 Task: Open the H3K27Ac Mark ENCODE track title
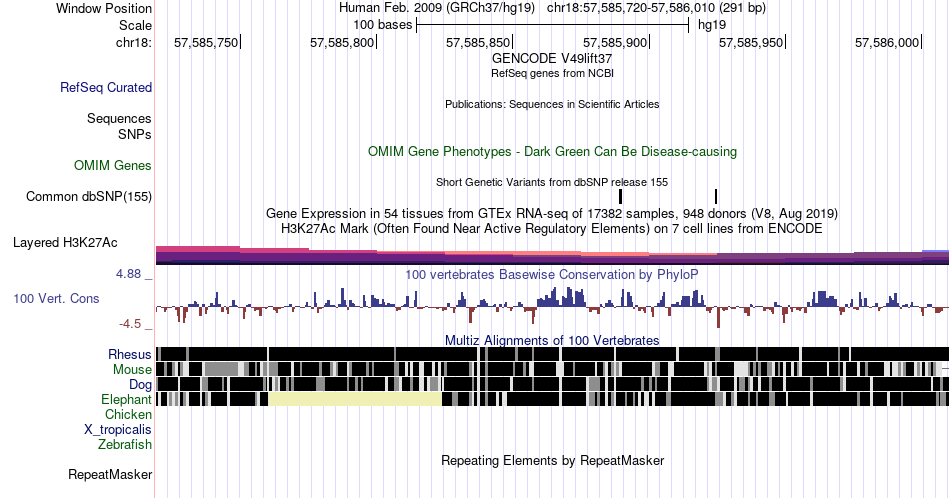point(552,228)
